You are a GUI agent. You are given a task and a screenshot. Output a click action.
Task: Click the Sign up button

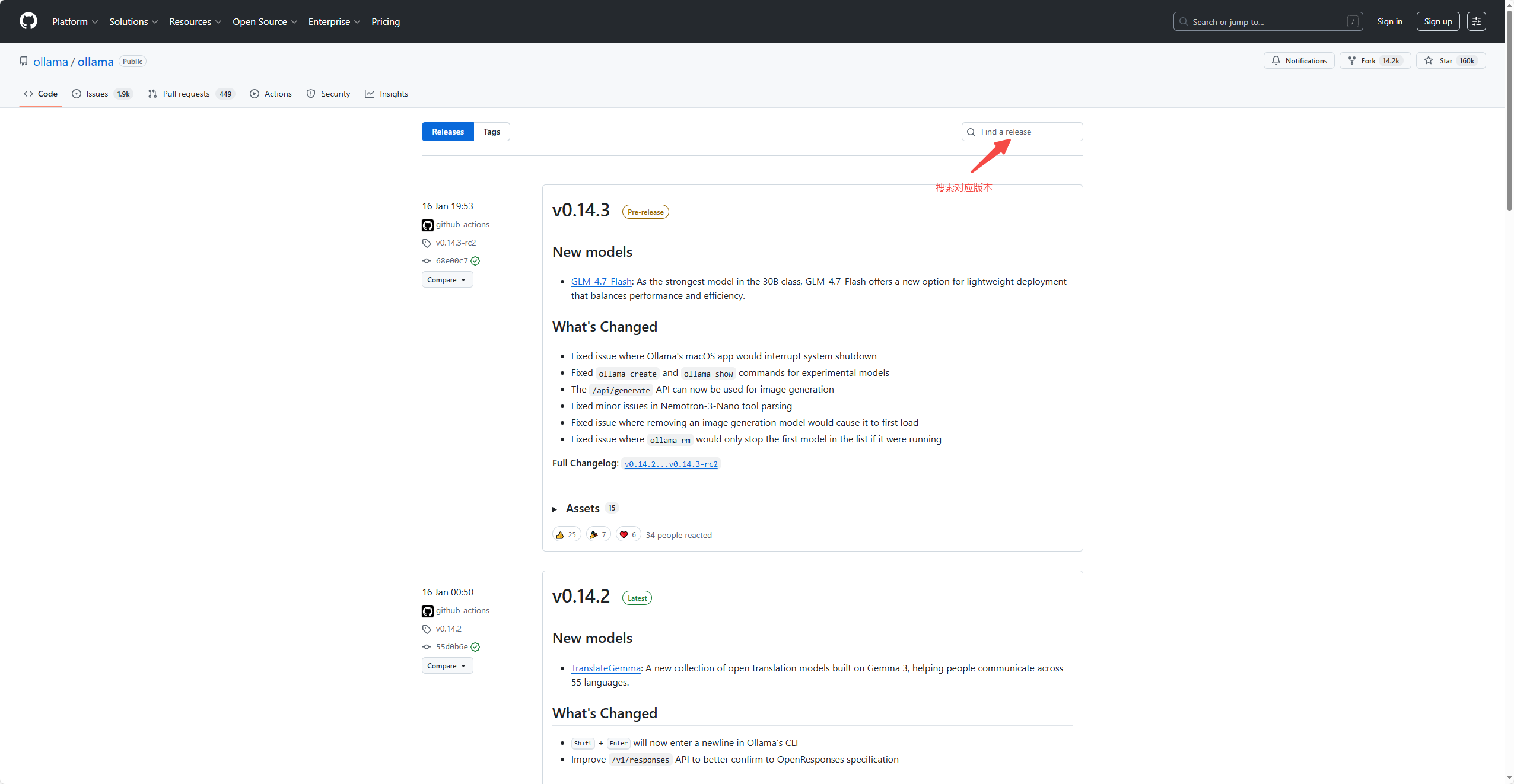point(1437,21)
